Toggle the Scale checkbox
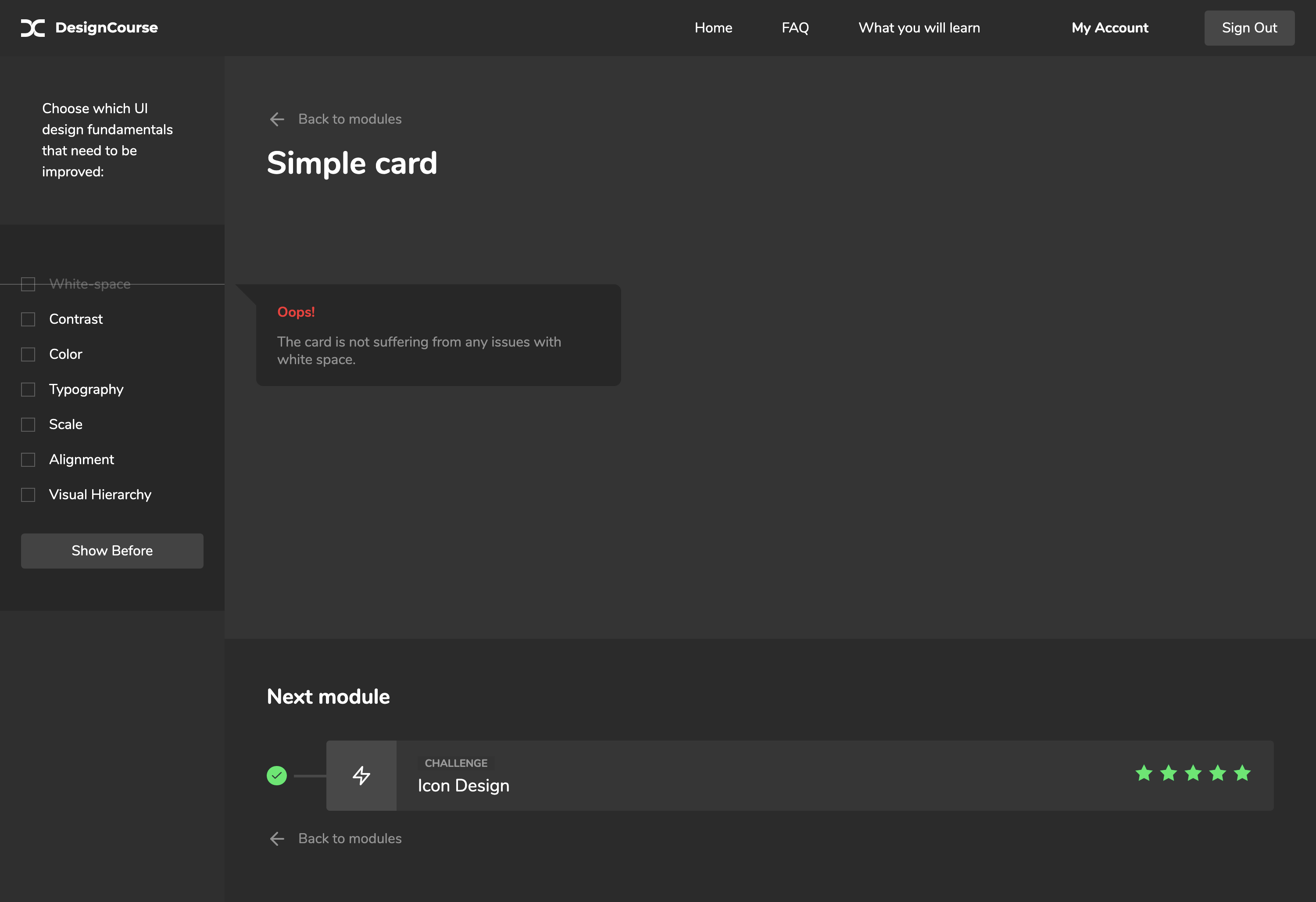 29,425
